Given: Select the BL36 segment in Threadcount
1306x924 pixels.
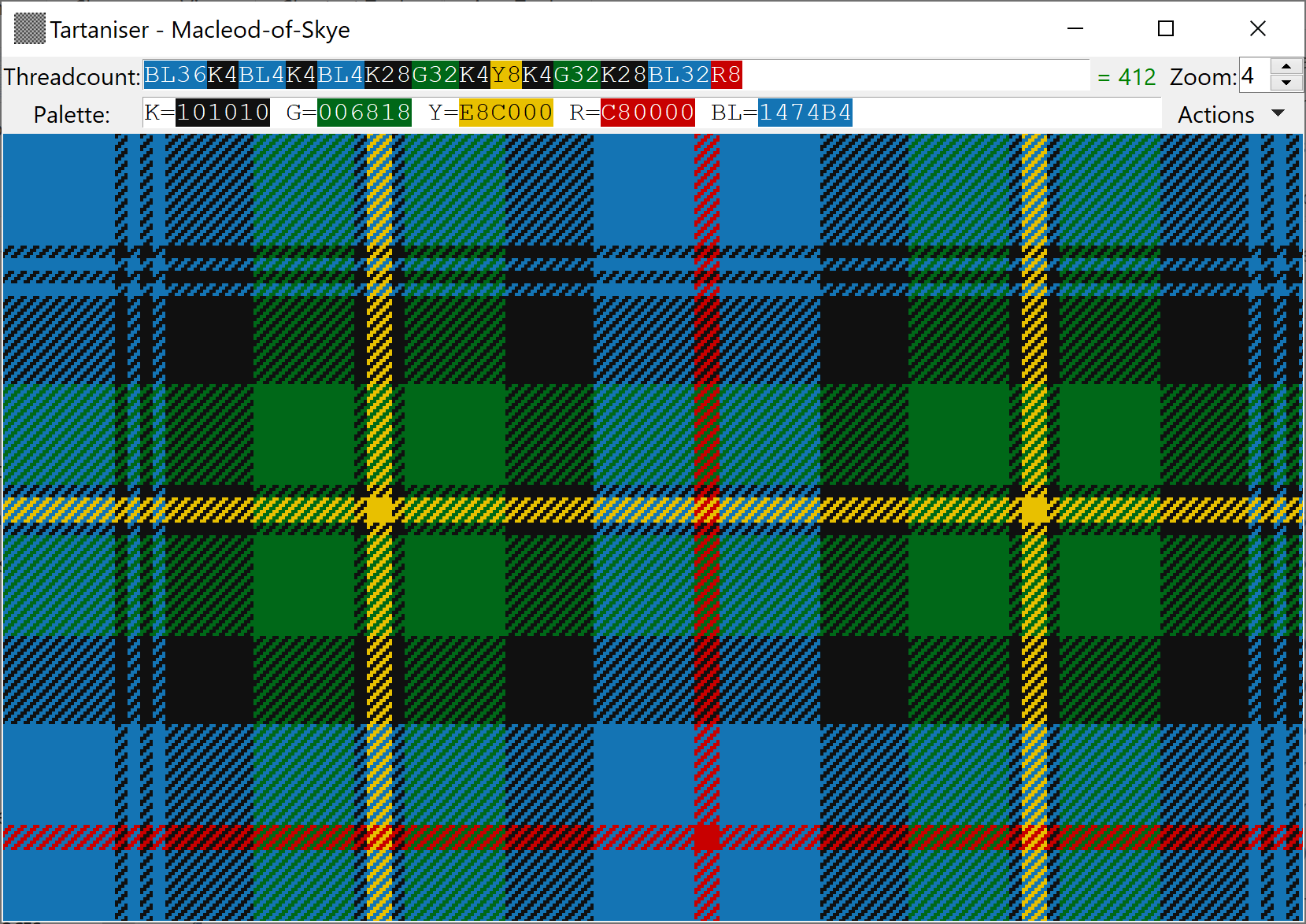Looking at the screenshot, I should point(176,76).
